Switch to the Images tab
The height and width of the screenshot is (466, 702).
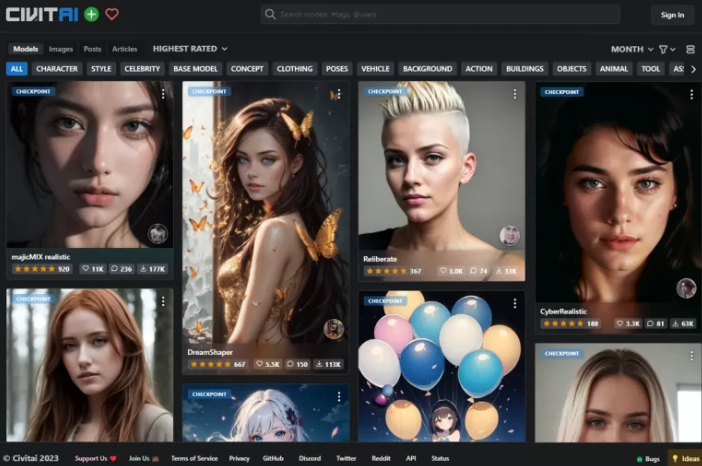click(x=61, y=49)
